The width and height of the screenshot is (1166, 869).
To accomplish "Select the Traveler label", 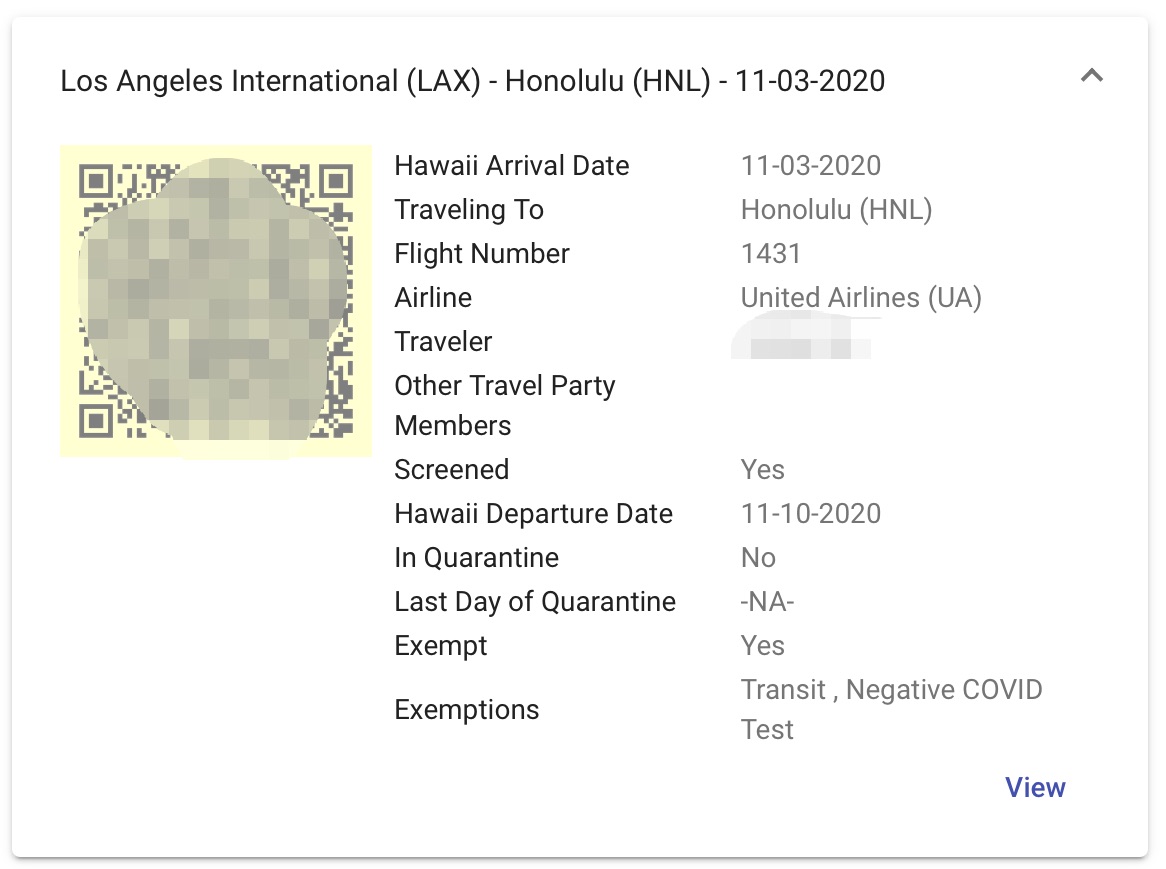I will pyautogui.click(x=443, y=342).
